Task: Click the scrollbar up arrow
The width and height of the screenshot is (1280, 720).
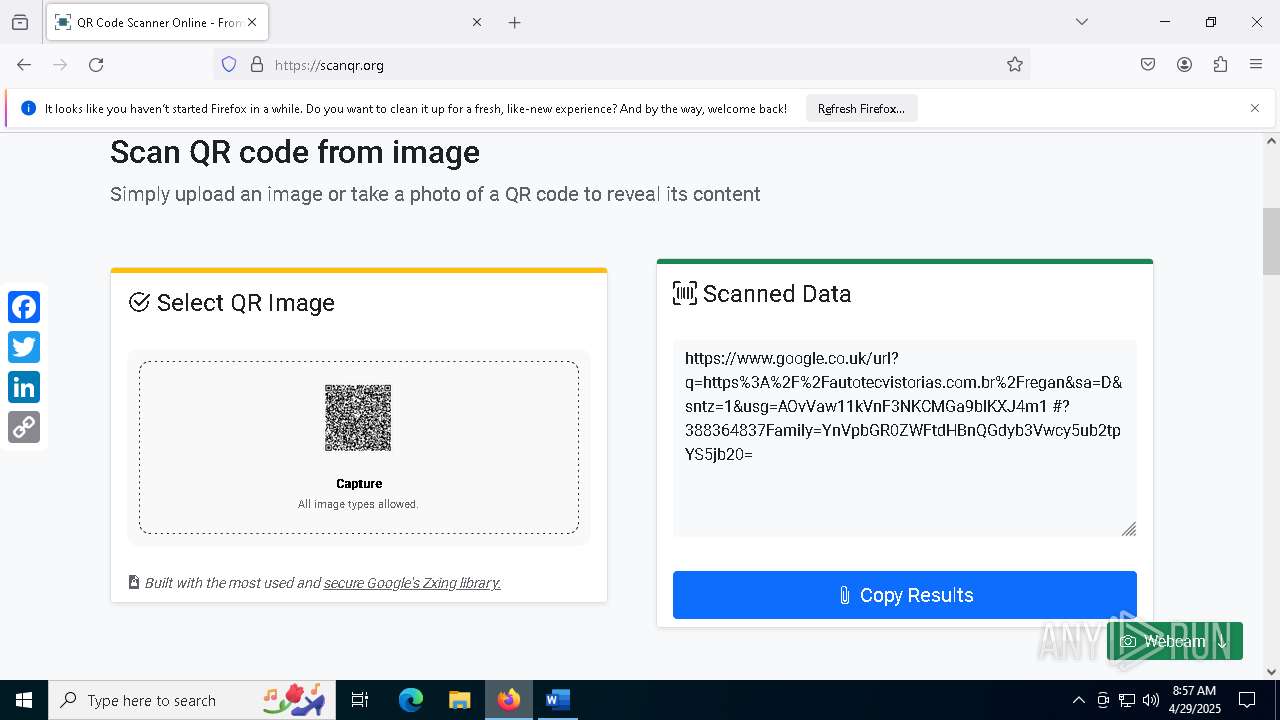Action: point(1271,141)
